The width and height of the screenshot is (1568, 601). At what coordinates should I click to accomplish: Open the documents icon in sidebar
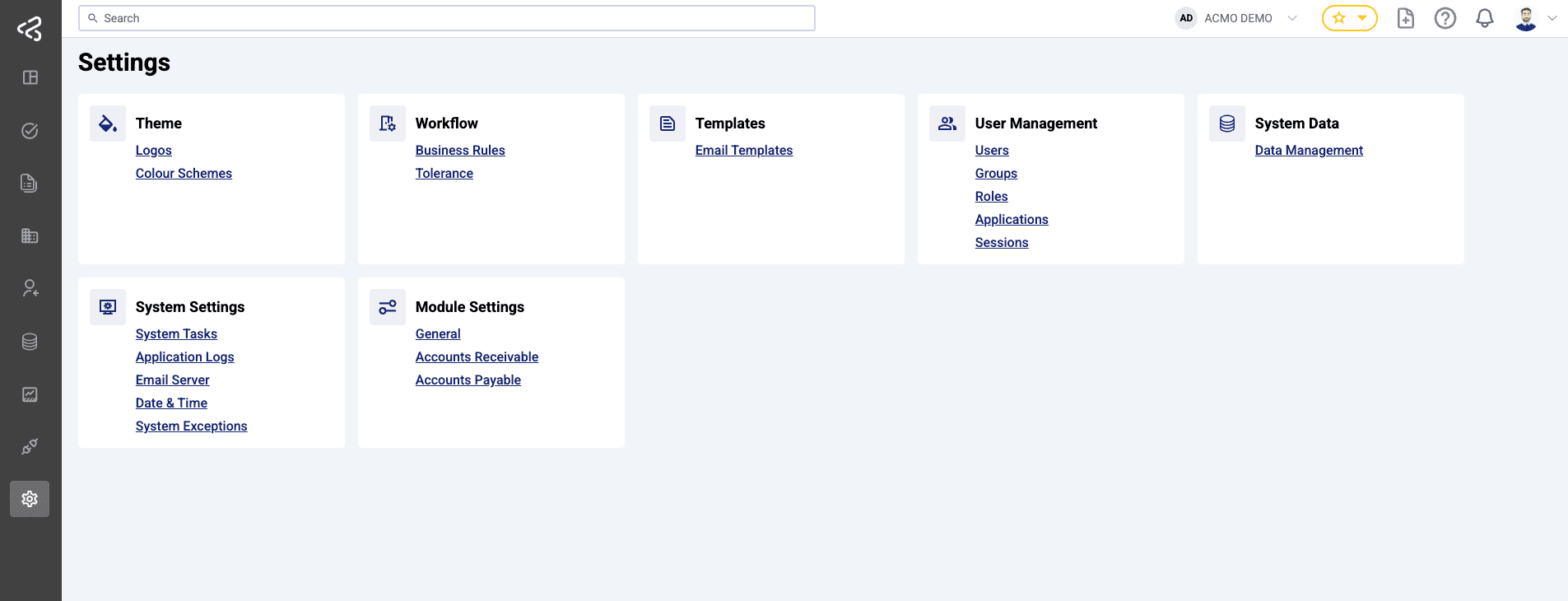[30, 183]
